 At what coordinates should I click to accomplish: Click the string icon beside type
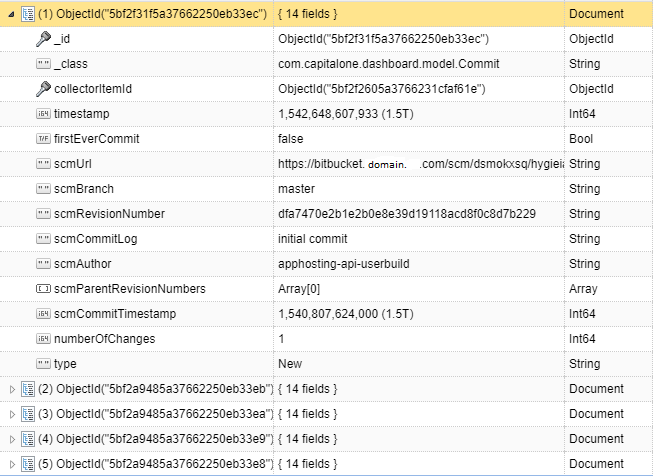[x=43, y=364]
